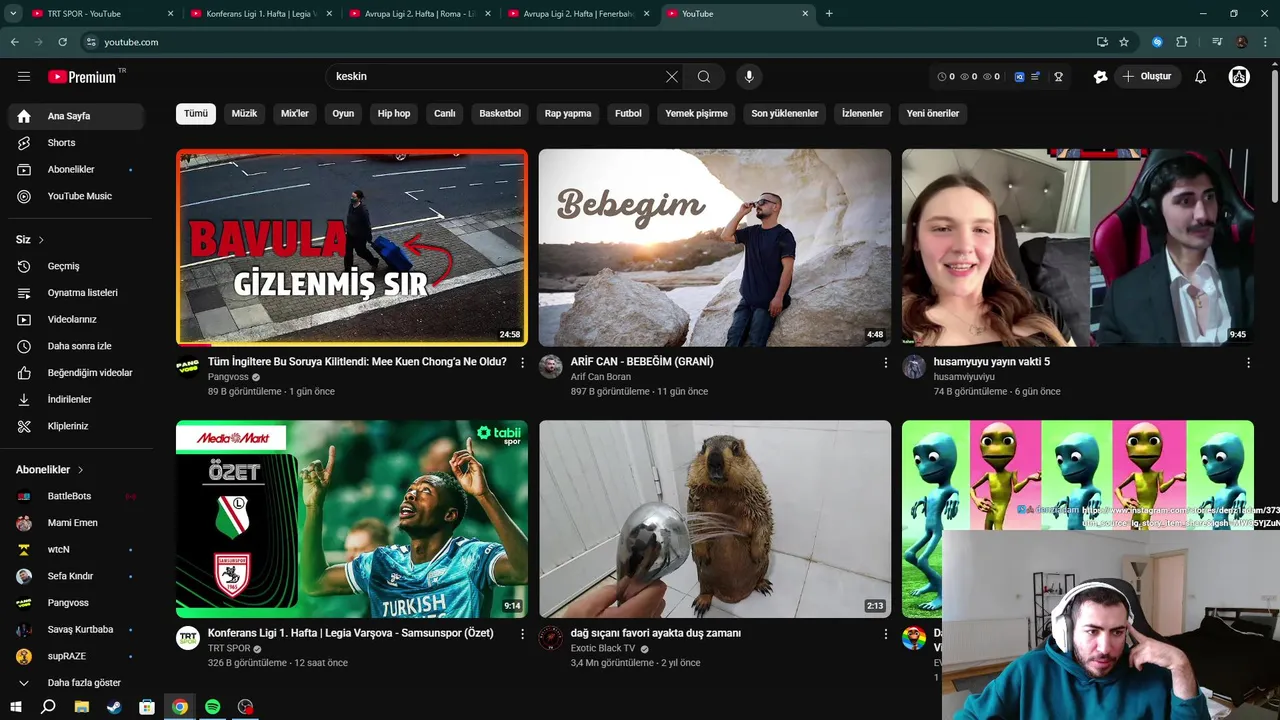
Task: Open Chrome extensions puzzle icon
Action: coord(1182,42)
